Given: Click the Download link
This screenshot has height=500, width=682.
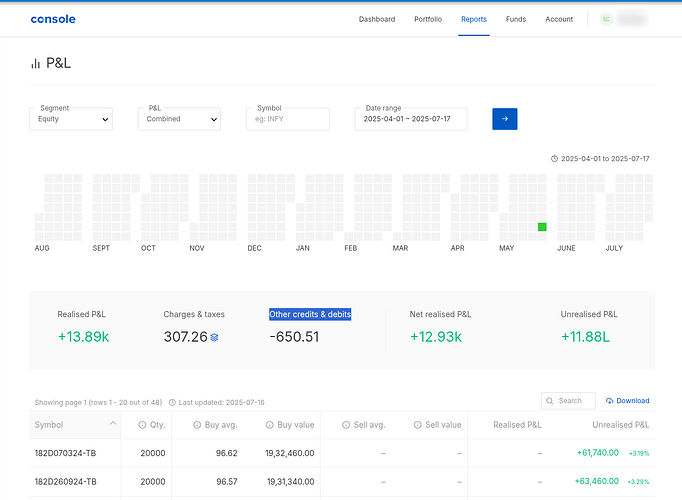Looking at the screenshot, I should (627, 400).
